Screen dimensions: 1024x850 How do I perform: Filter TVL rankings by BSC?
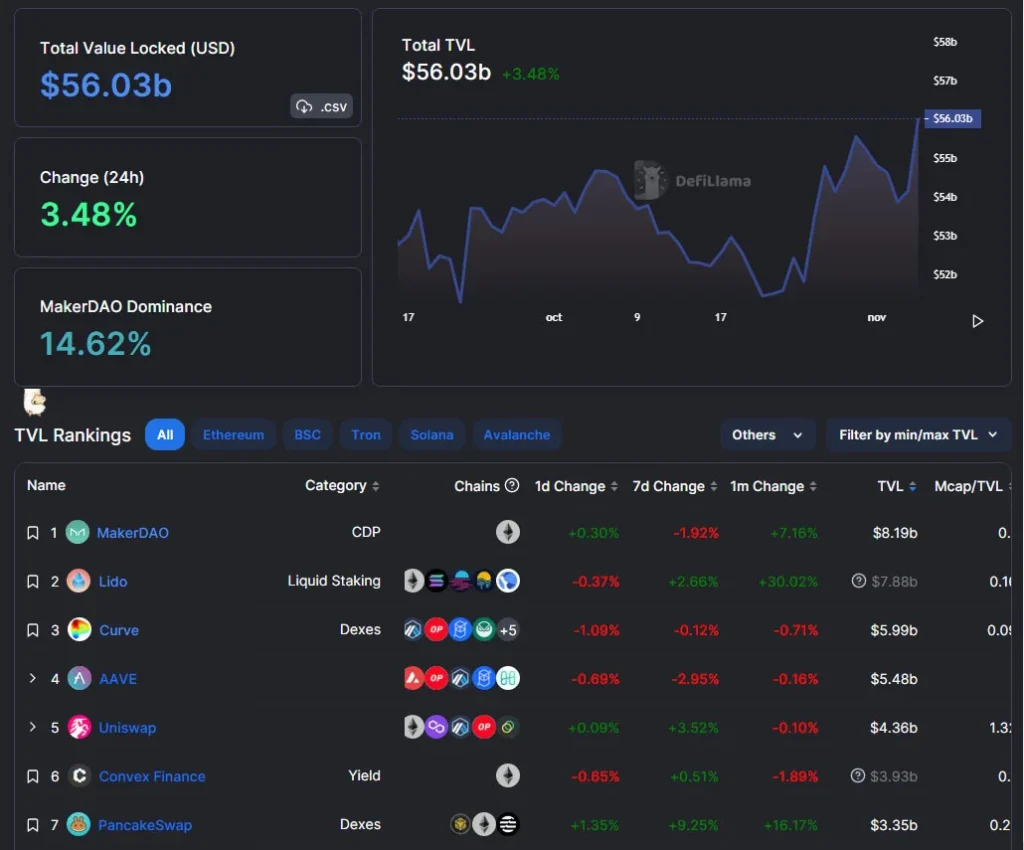[307, 435]
